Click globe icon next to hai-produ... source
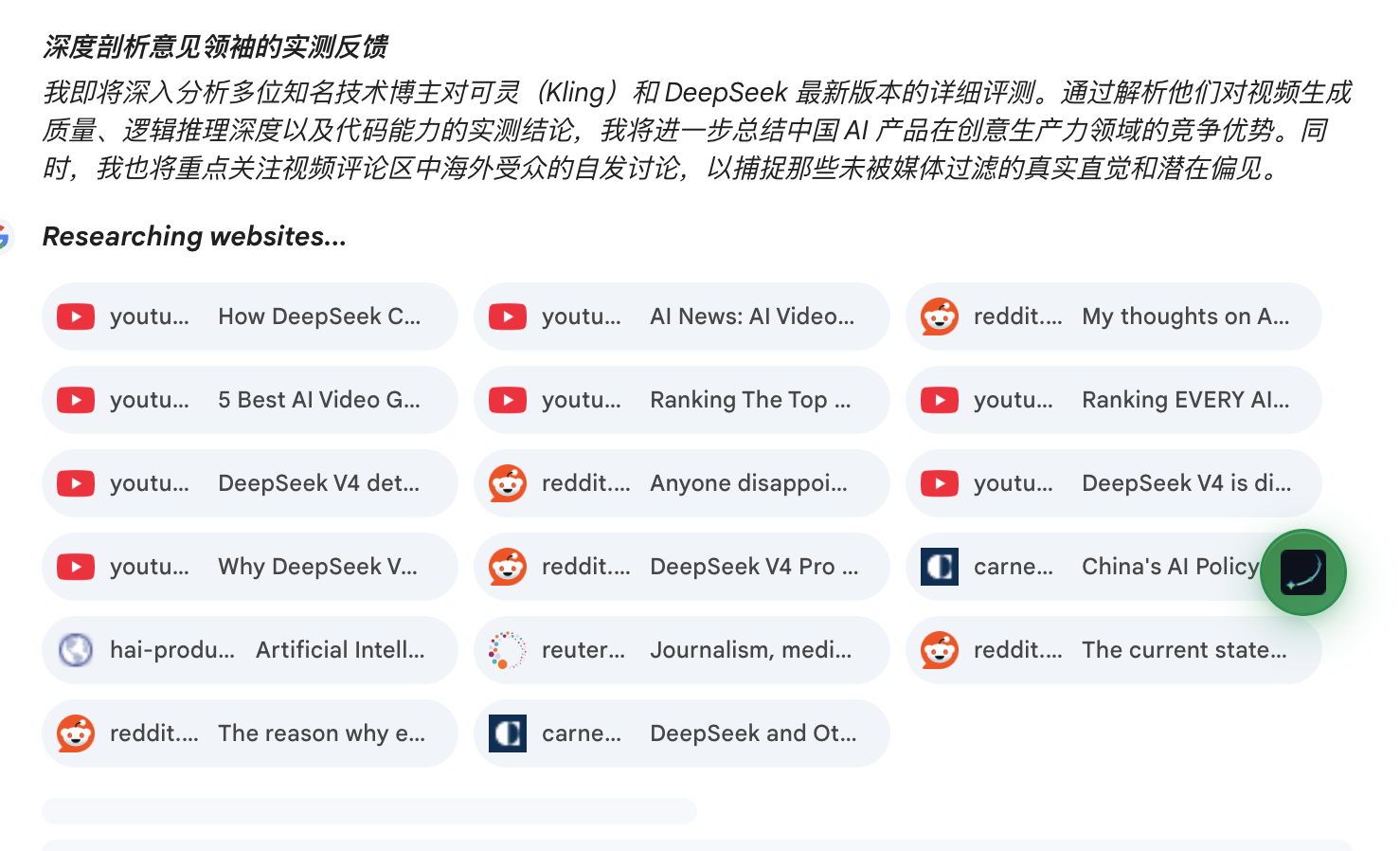 click(76, 650)
